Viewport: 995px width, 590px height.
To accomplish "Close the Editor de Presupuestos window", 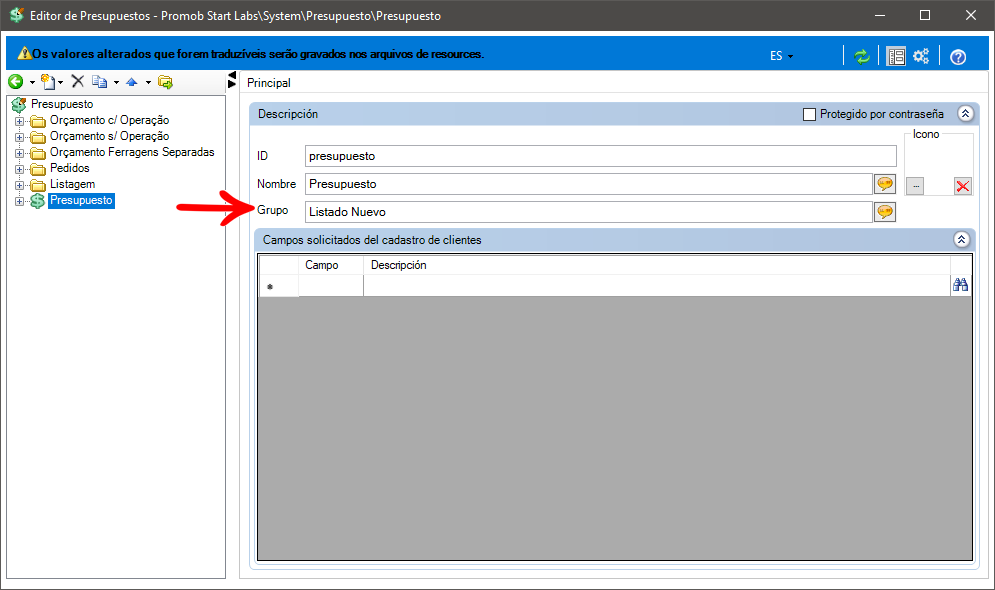I will coord(971,15).
